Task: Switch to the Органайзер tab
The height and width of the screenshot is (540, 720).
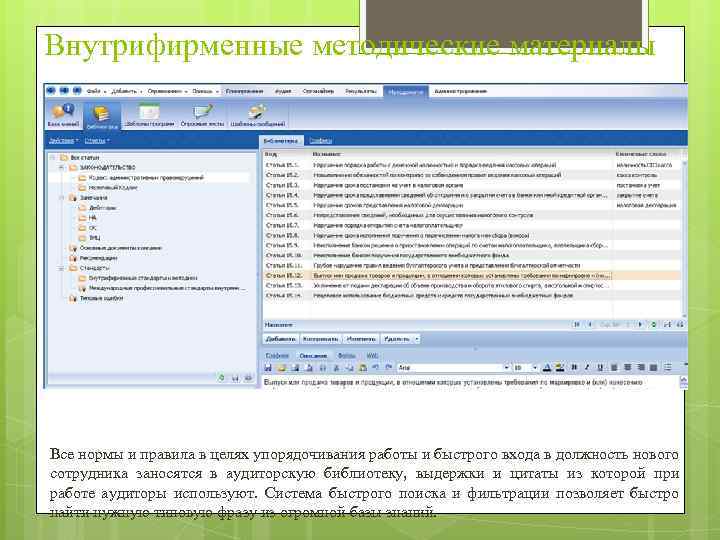Action: pos(318,91)
